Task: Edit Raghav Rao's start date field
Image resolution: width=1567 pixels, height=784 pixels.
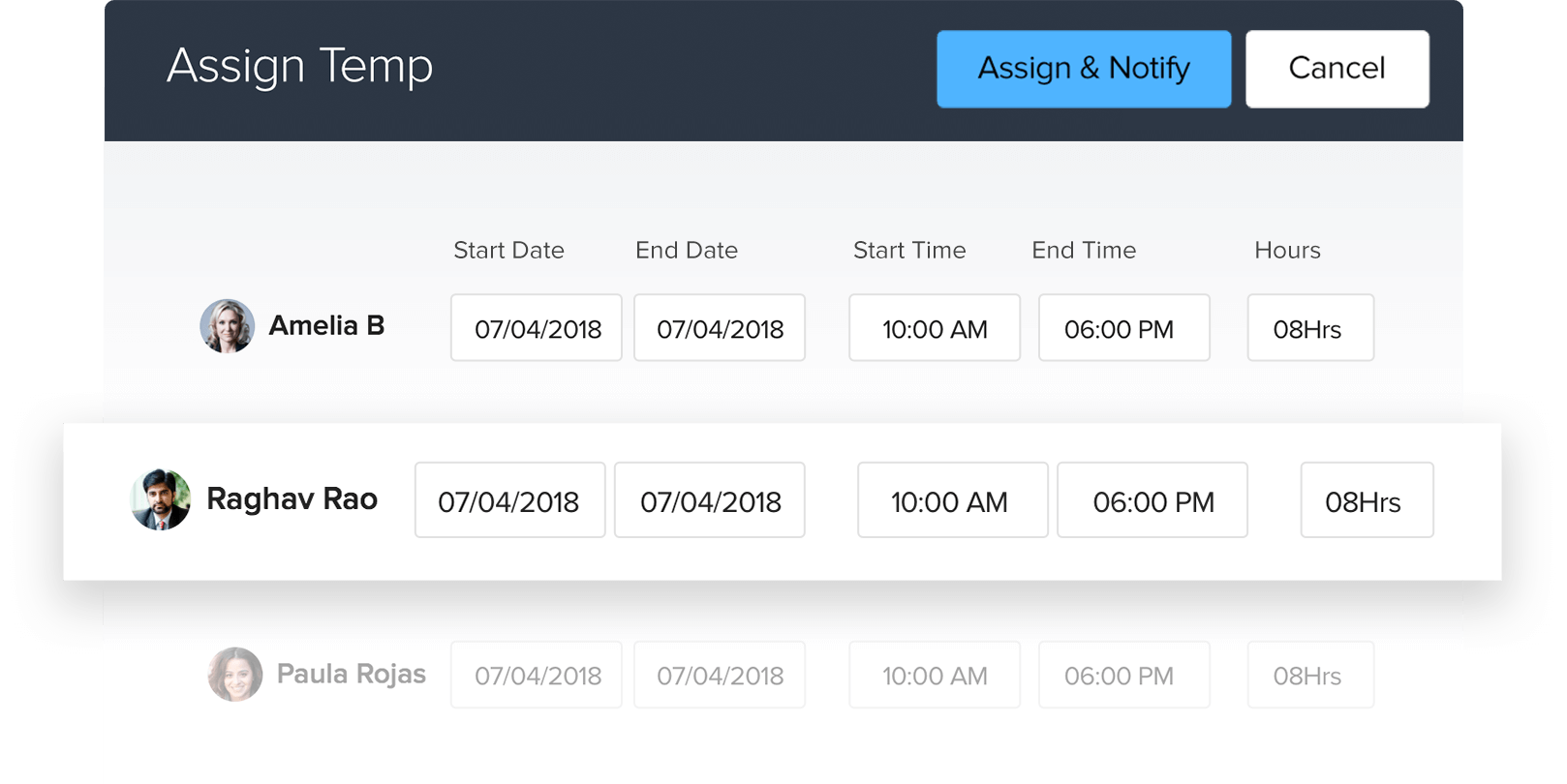Action: click(x=509, y=500)
